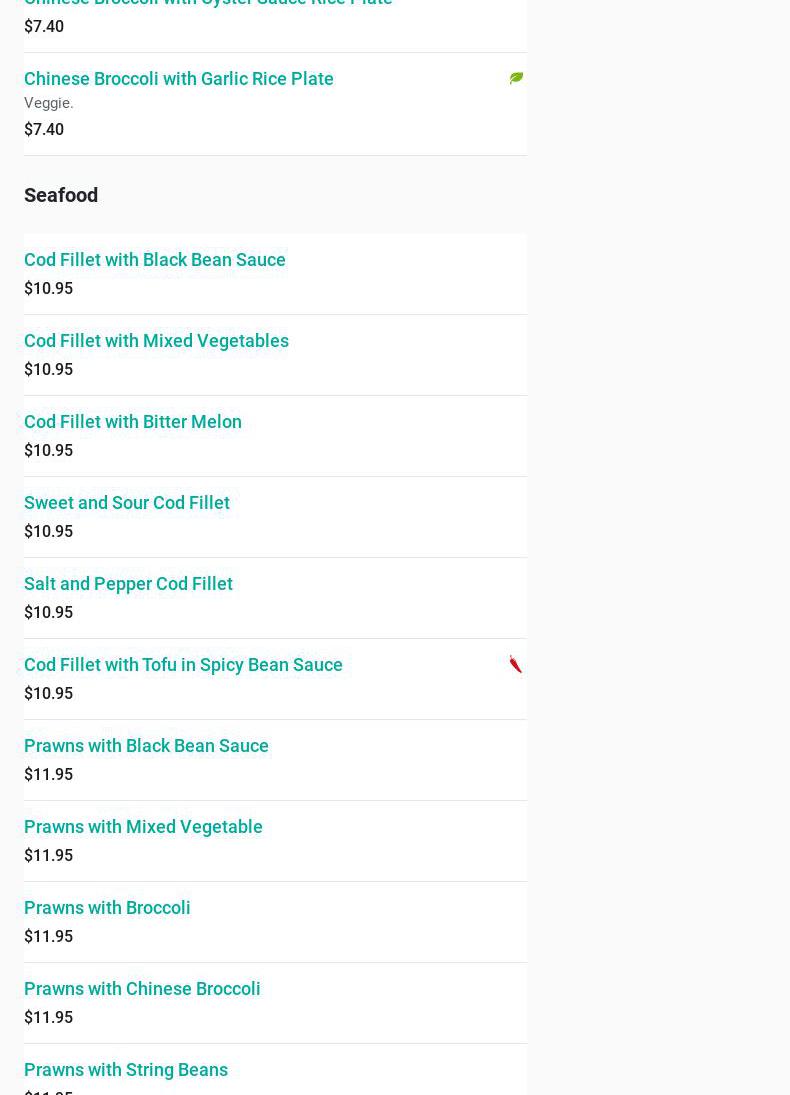Click the price of Cod Fillet with Bitter Melon
Viewport: 790px width, 1095px height.
tap(48, 451)
